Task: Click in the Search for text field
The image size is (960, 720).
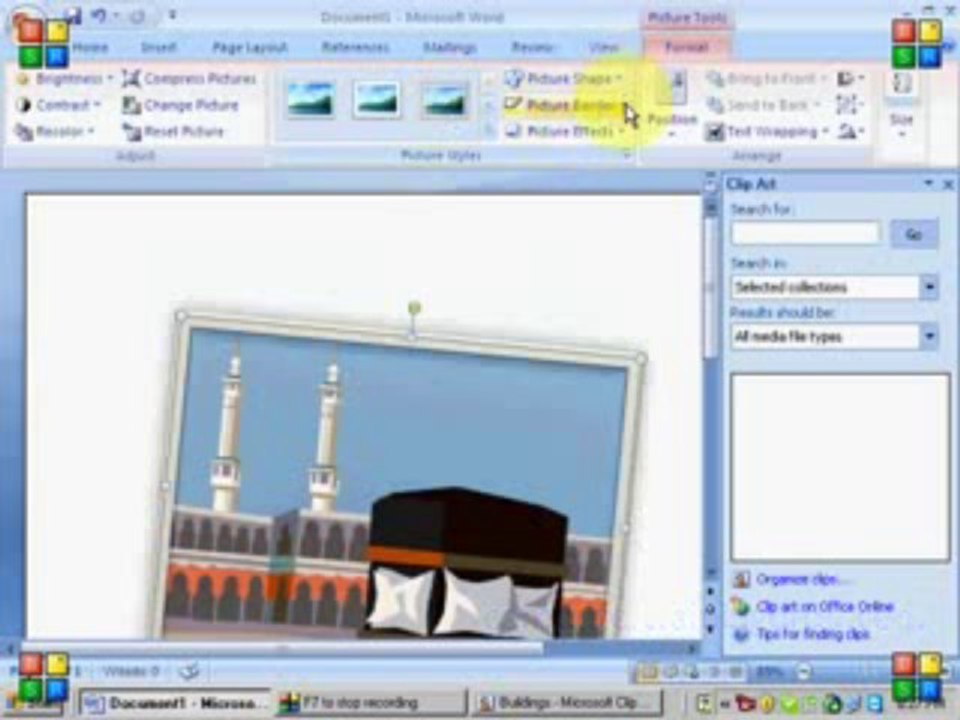Action: (x=806, y=234)
